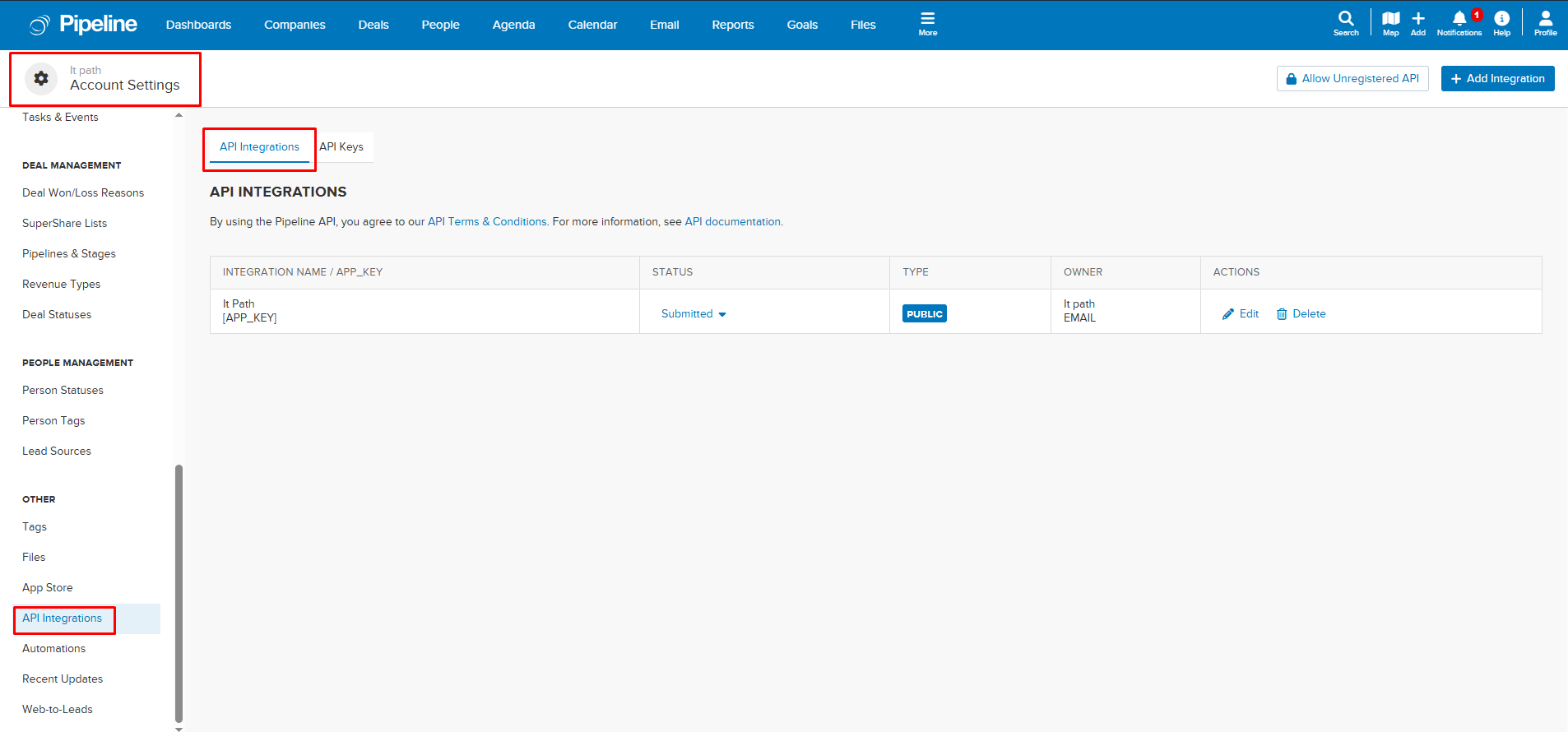Delete the It Path integration
The image size is (1568, 732).
click(1301, 313)
